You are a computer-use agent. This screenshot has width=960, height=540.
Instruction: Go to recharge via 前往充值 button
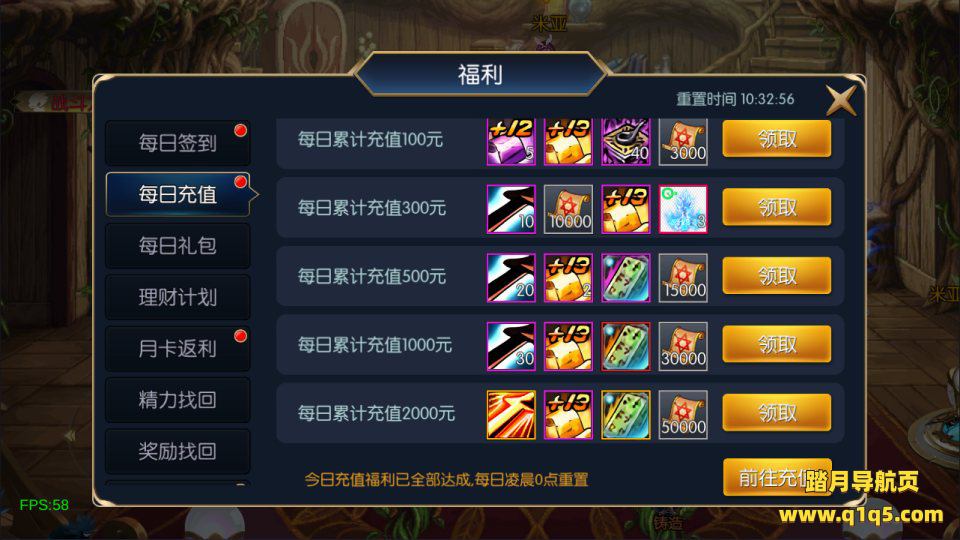point(777,477)
